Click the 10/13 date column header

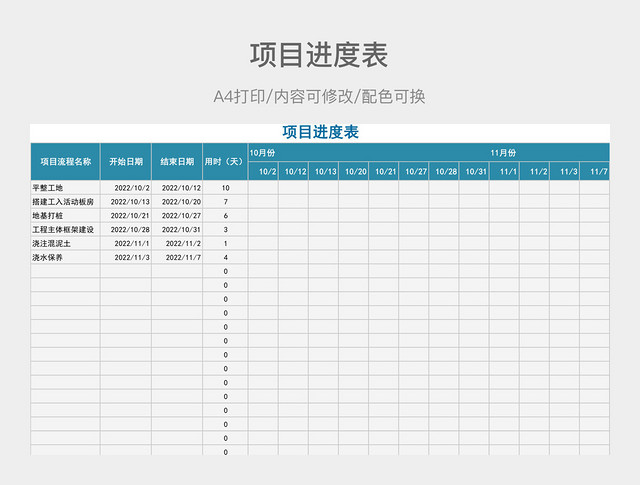coord(324,171)
